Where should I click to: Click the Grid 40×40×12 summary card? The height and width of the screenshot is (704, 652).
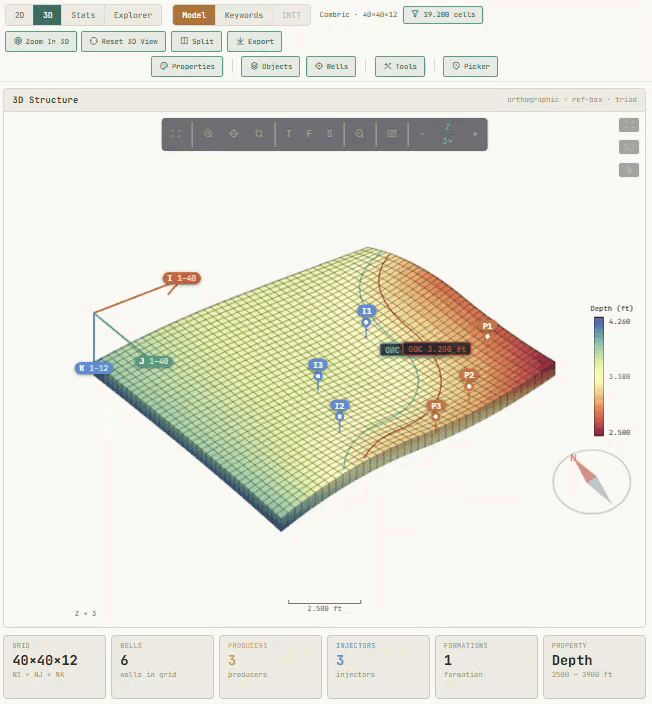tap(55, 667)
